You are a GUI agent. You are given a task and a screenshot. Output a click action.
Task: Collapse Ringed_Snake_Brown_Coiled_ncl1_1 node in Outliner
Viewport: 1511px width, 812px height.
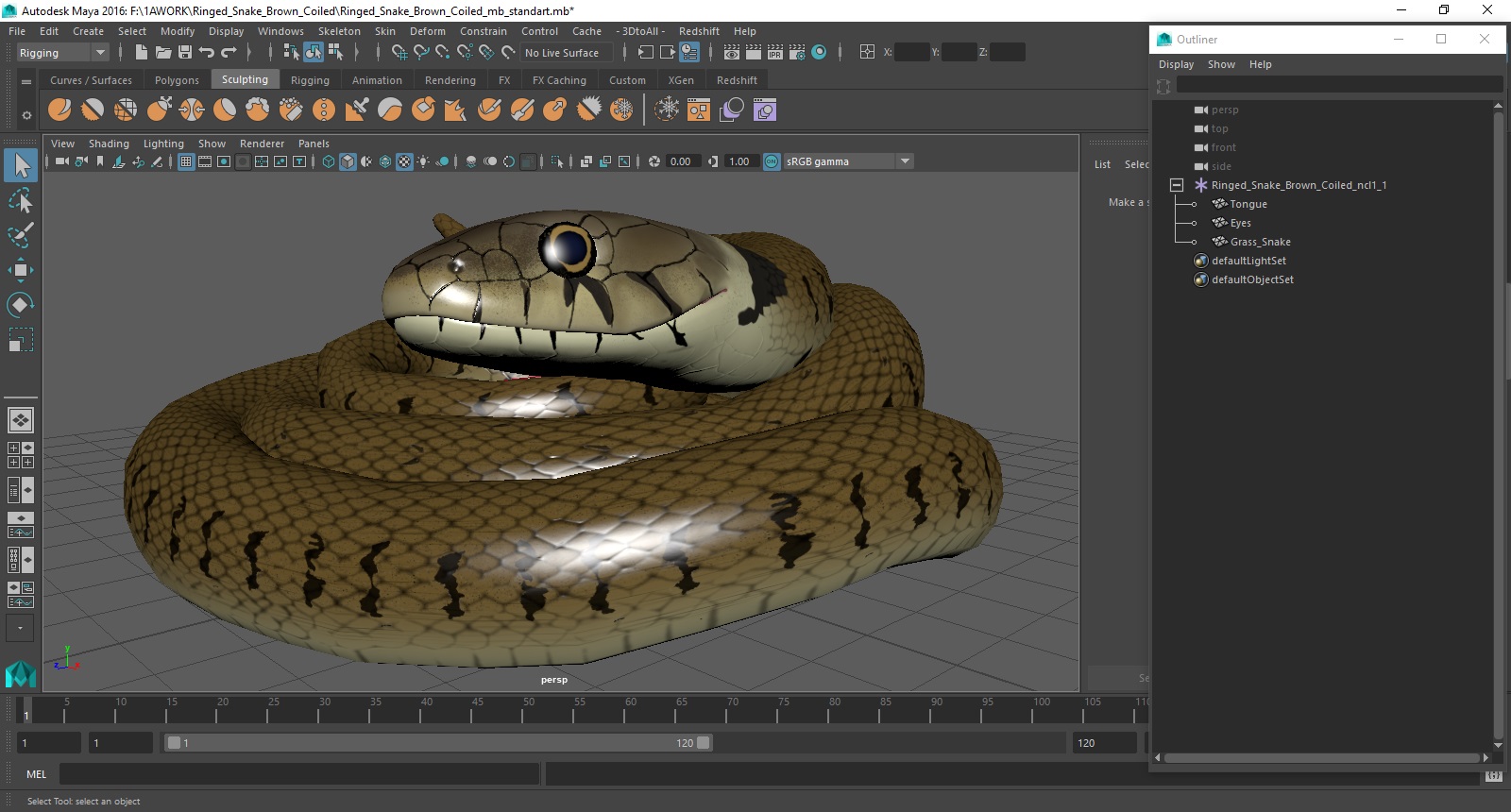click(x=1177, y=185)
